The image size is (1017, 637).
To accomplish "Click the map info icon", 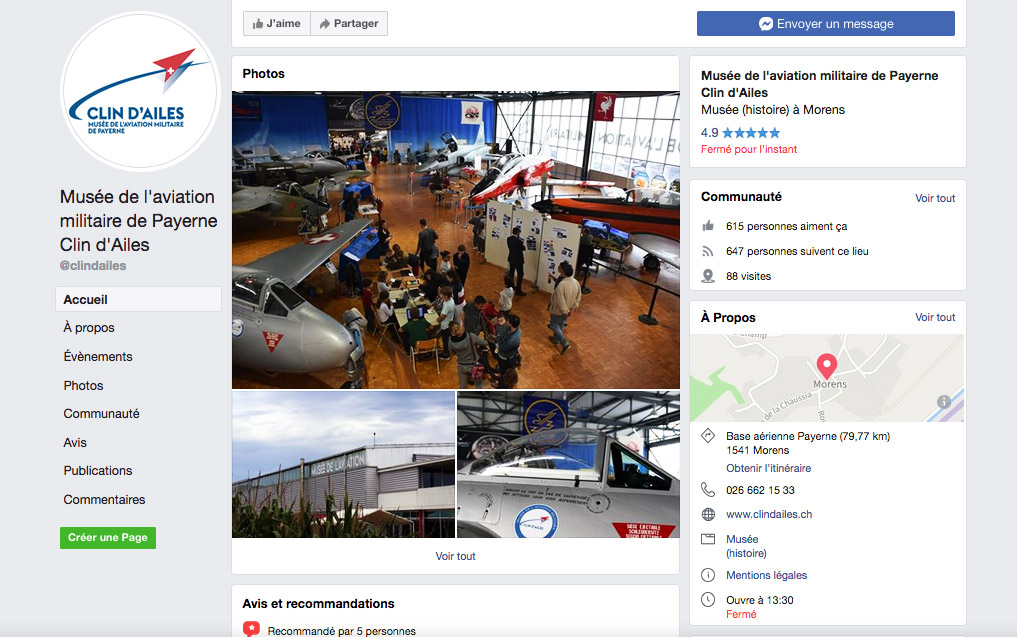I will point(944,402).
